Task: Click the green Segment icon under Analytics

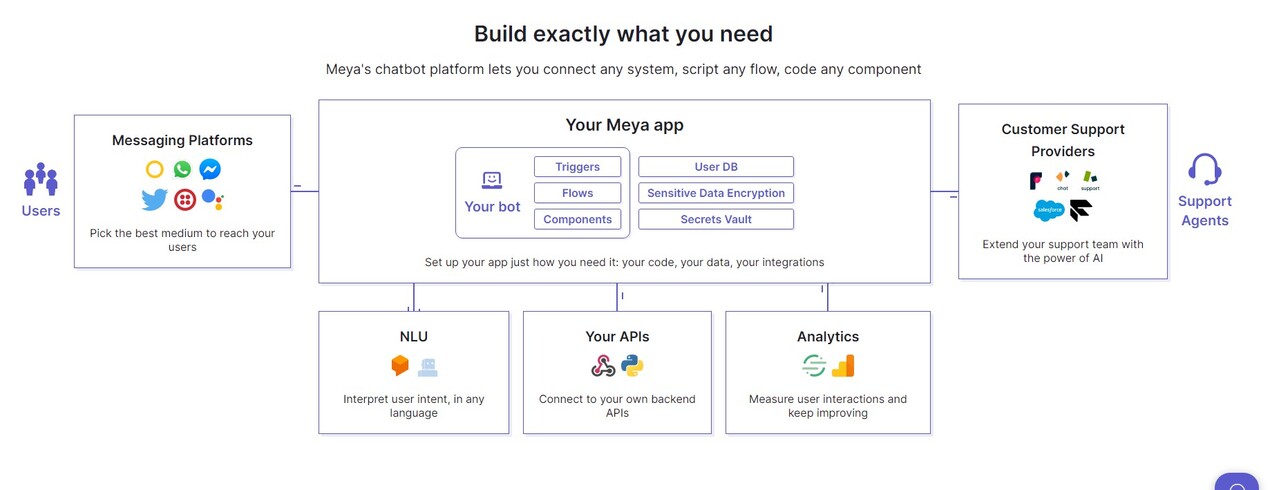Action: point(814,366)
